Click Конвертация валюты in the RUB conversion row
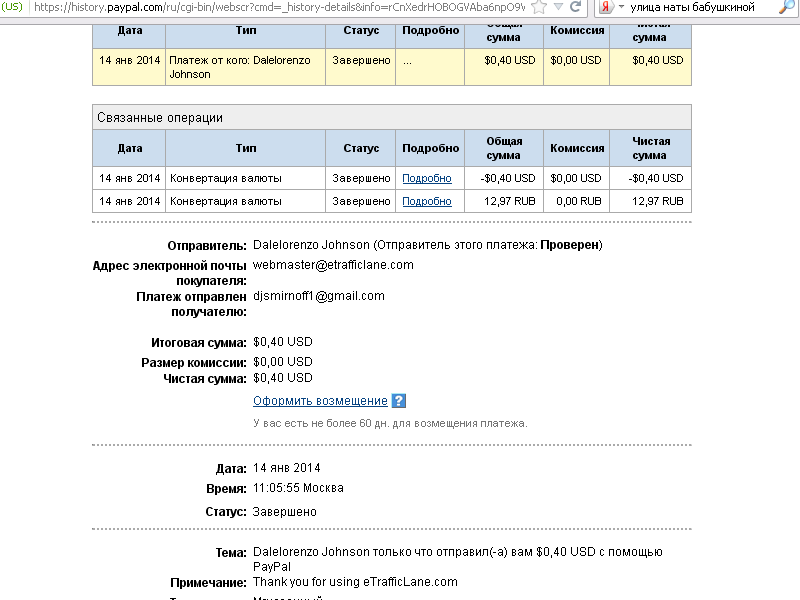The height and width of the screenshot is (600, 800). coord(226,201)
